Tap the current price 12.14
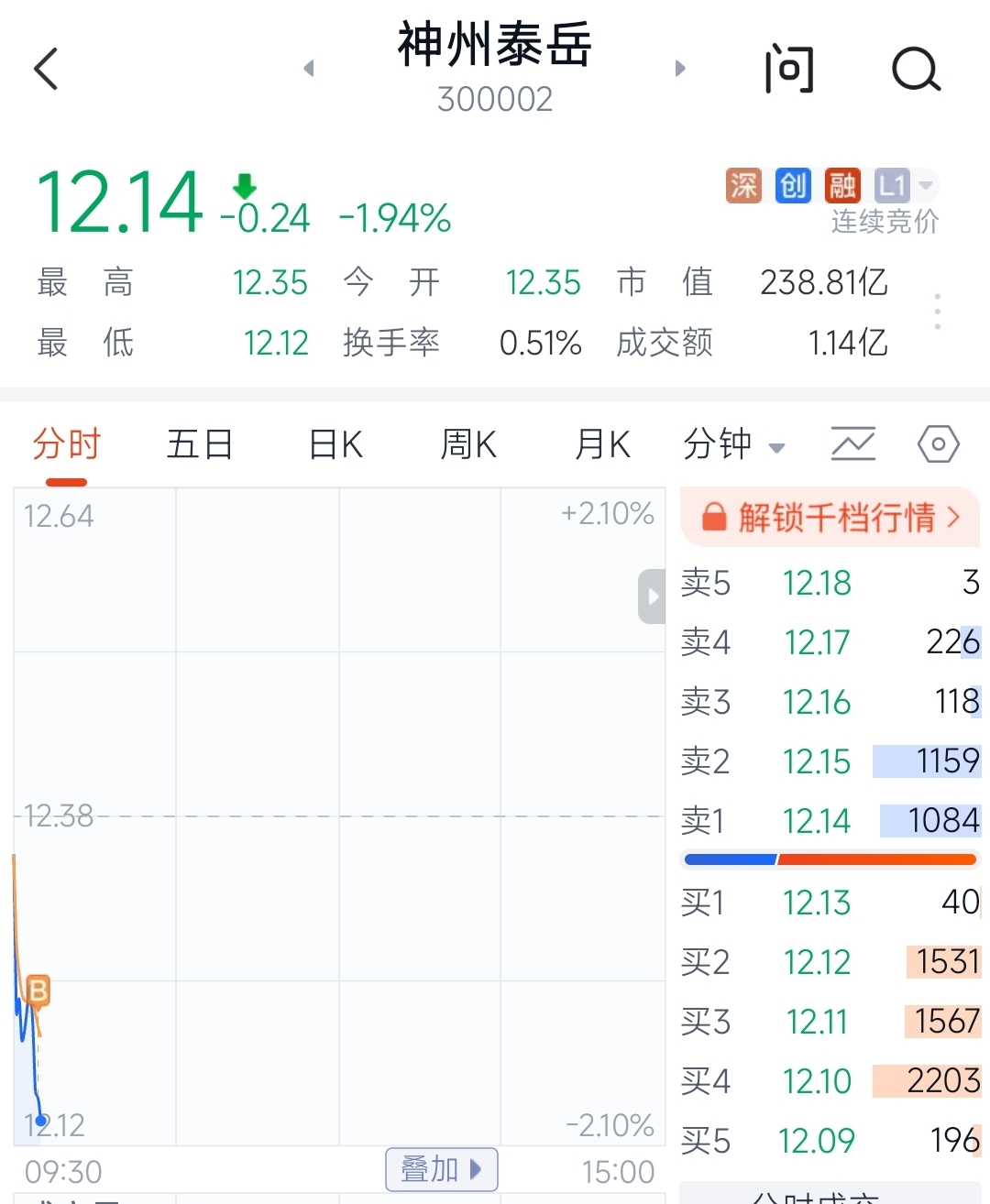This screenshot has width=990, height=1204. [x=119, y=202]
